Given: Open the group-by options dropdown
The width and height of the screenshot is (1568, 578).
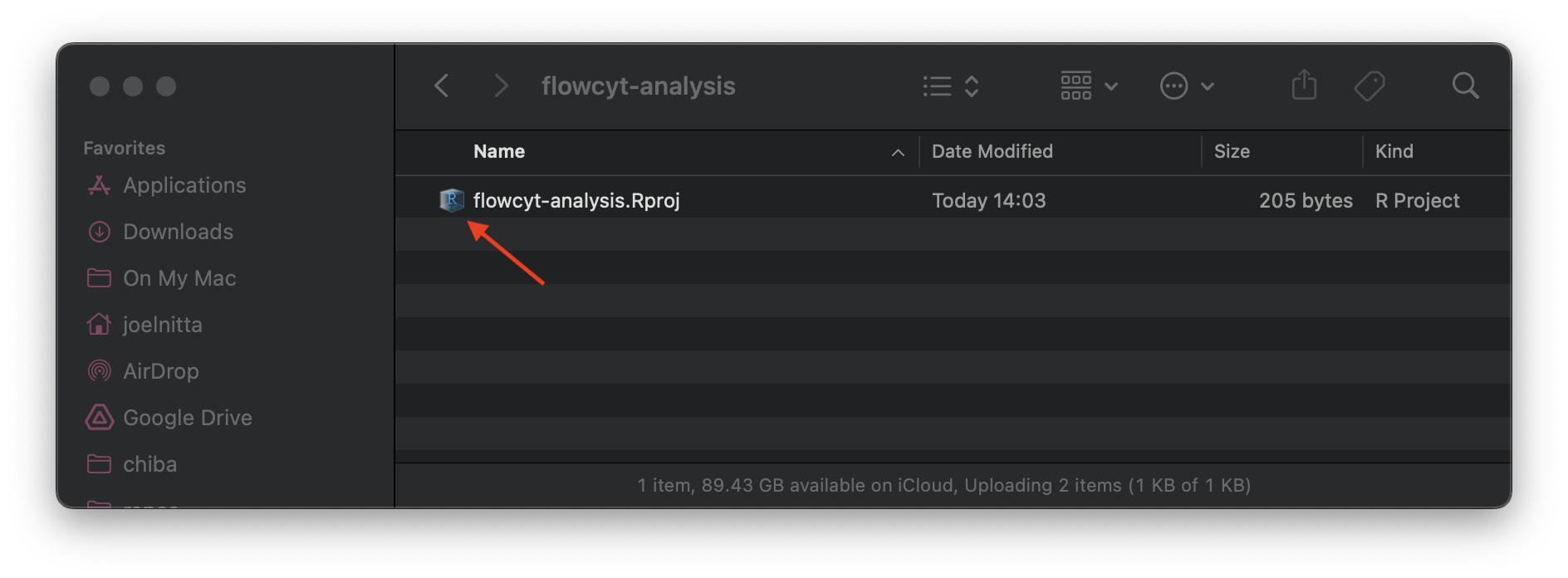Looking at the screenshot, I should tap(1088, 86).
